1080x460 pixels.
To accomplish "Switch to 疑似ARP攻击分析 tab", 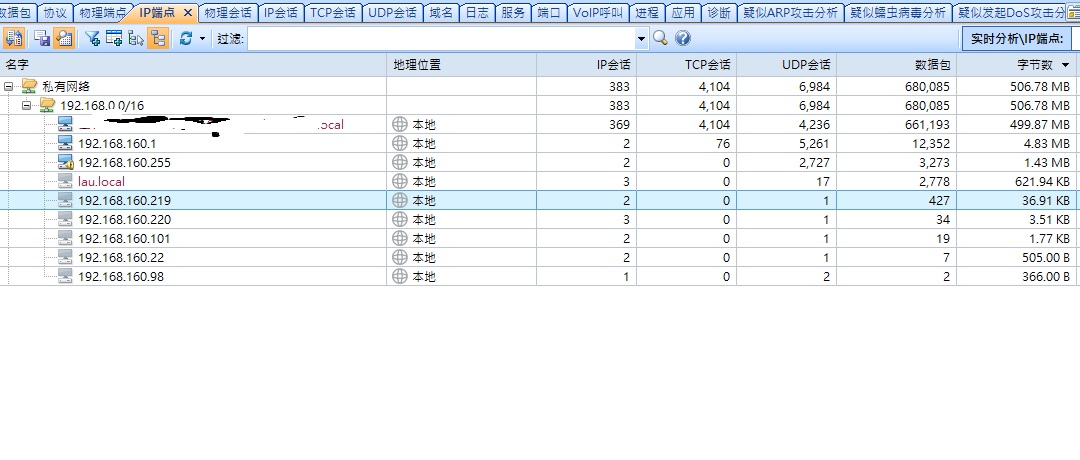I will click(x=790, y=12).
